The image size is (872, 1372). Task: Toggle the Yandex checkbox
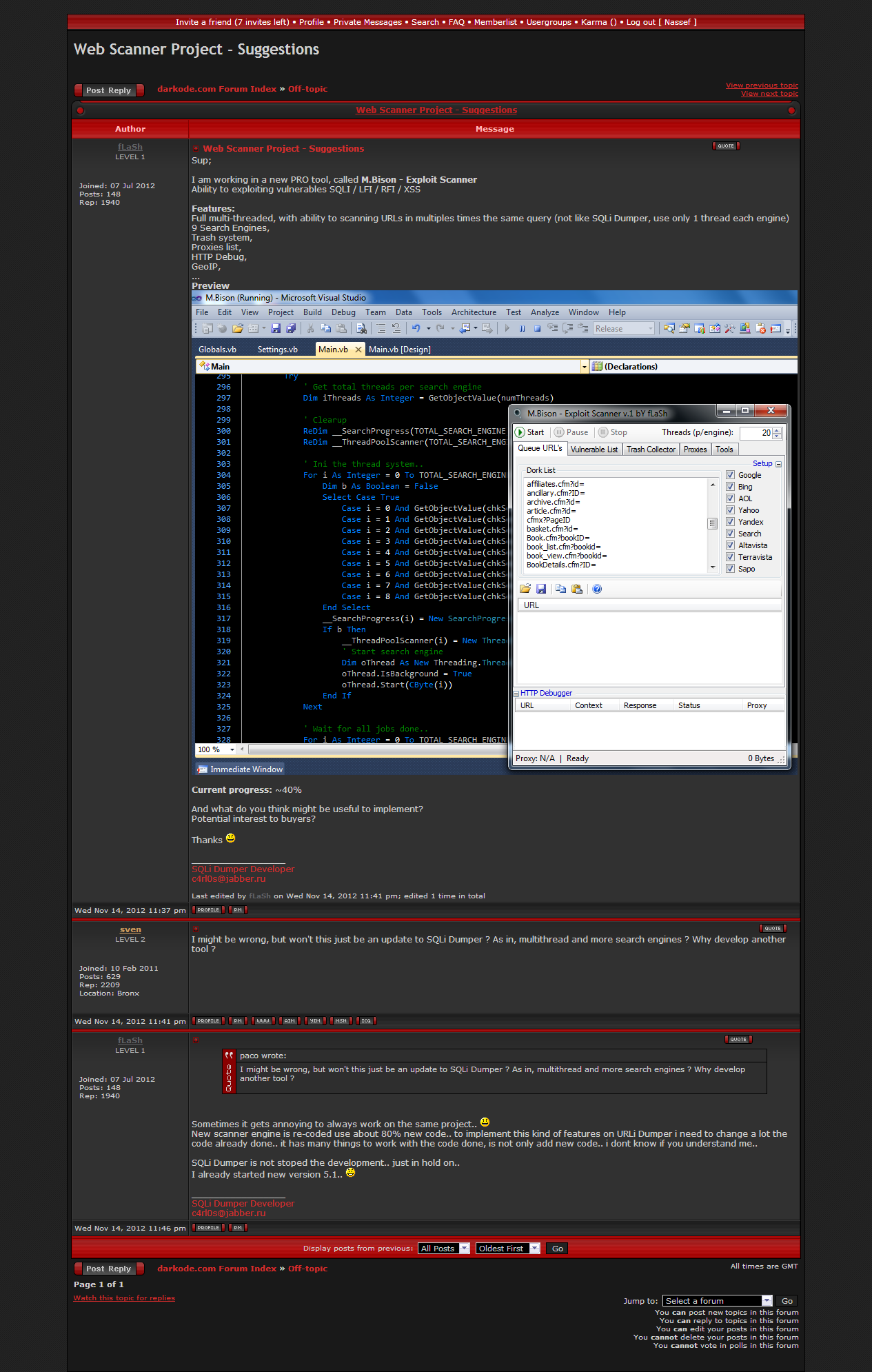(x=730, y=522)
